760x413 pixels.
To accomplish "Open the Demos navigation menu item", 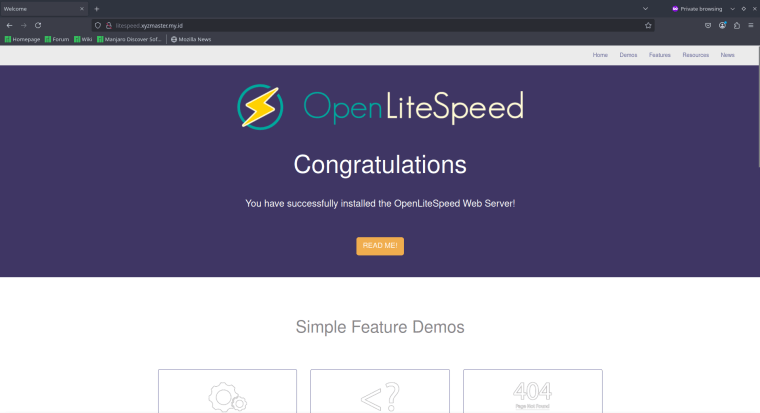I will (628, 55).
